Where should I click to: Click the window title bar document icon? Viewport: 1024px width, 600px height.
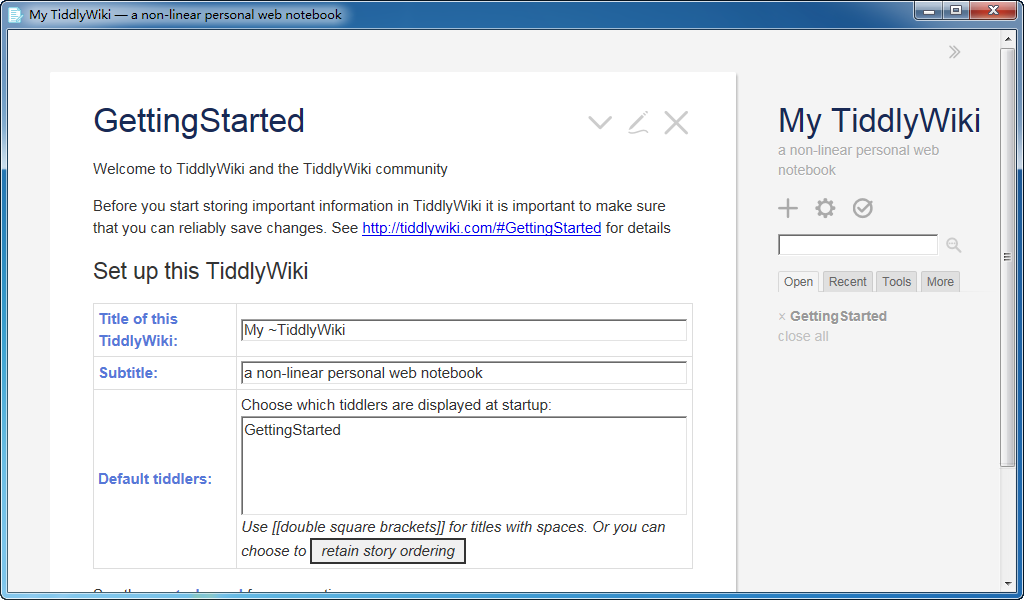pyautogui.click(x=15, y=14)
